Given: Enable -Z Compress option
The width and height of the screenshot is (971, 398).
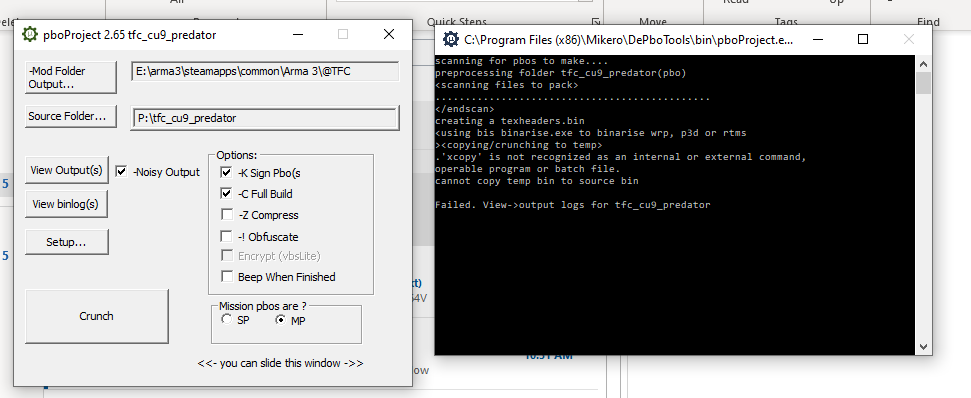Looking at the screenshot, I should (x=227, y=215).
